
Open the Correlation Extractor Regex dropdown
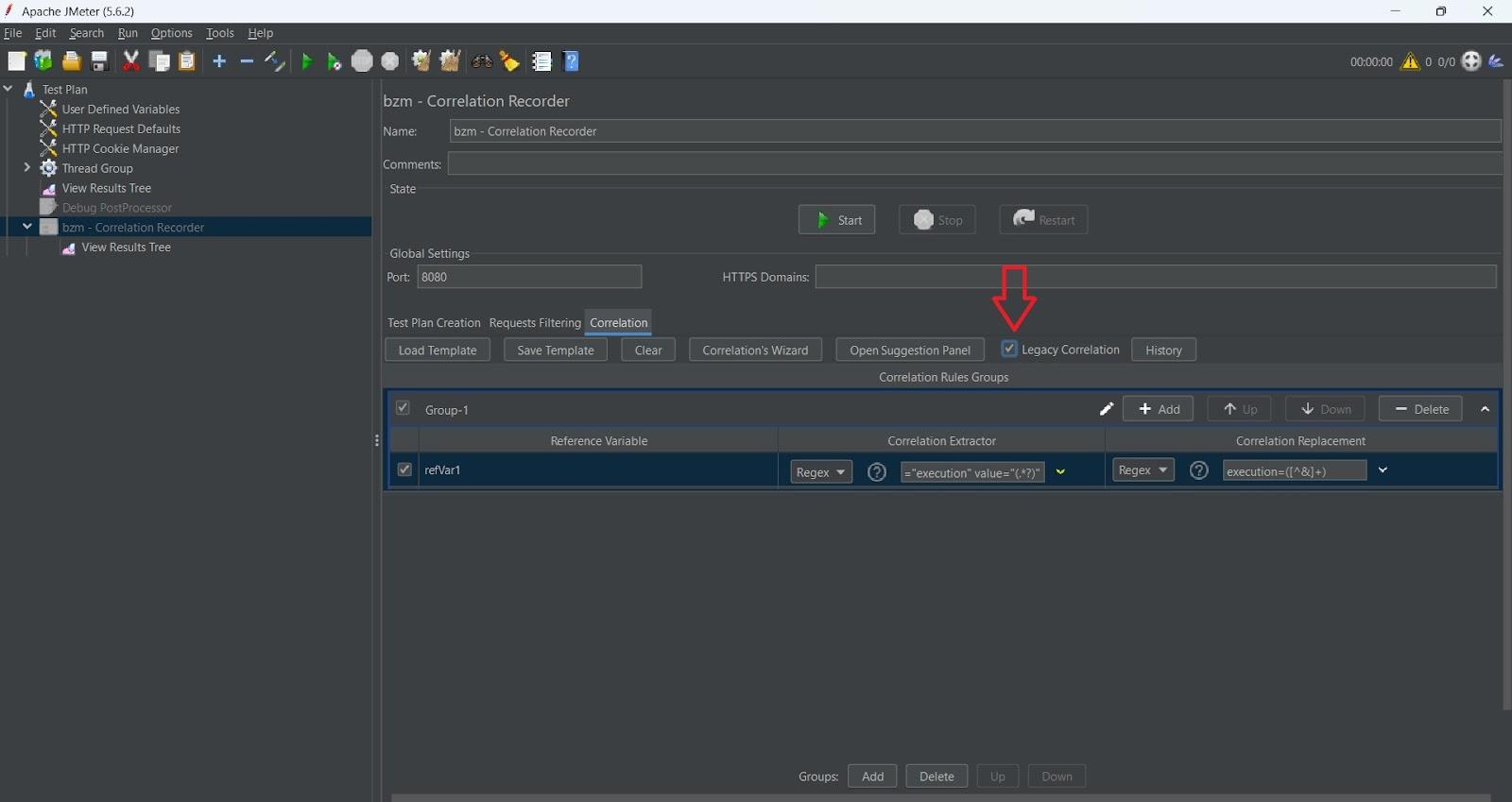click(x=821, y=472)
